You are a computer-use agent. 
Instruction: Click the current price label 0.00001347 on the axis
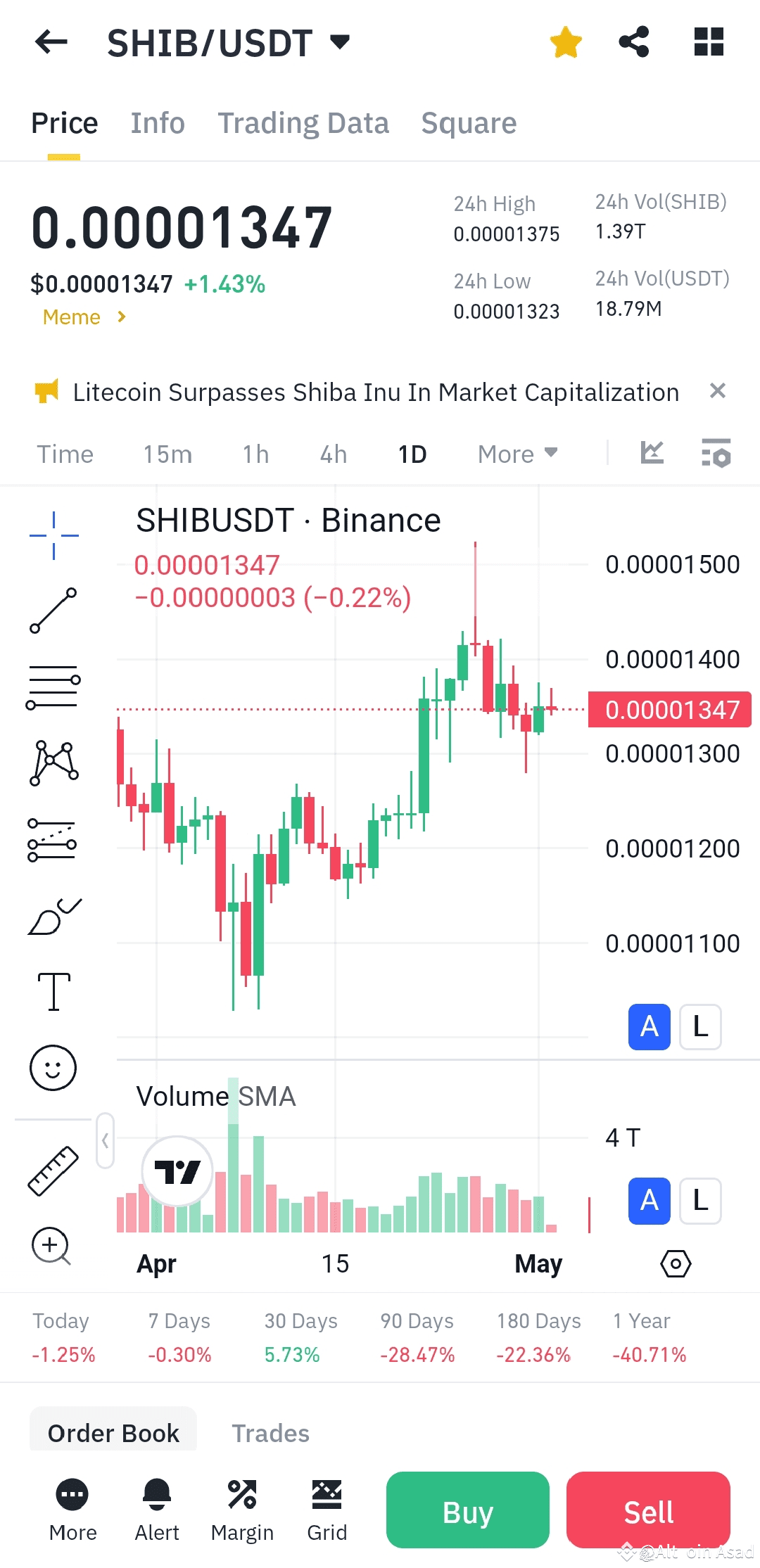click(670, 710)
